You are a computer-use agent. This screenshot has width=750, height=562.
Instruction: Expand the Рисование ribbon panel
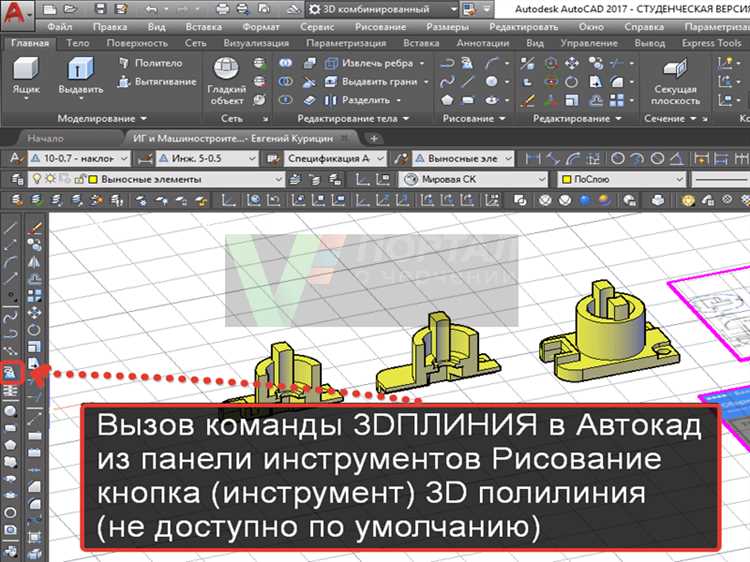click(x=474, y=118)
